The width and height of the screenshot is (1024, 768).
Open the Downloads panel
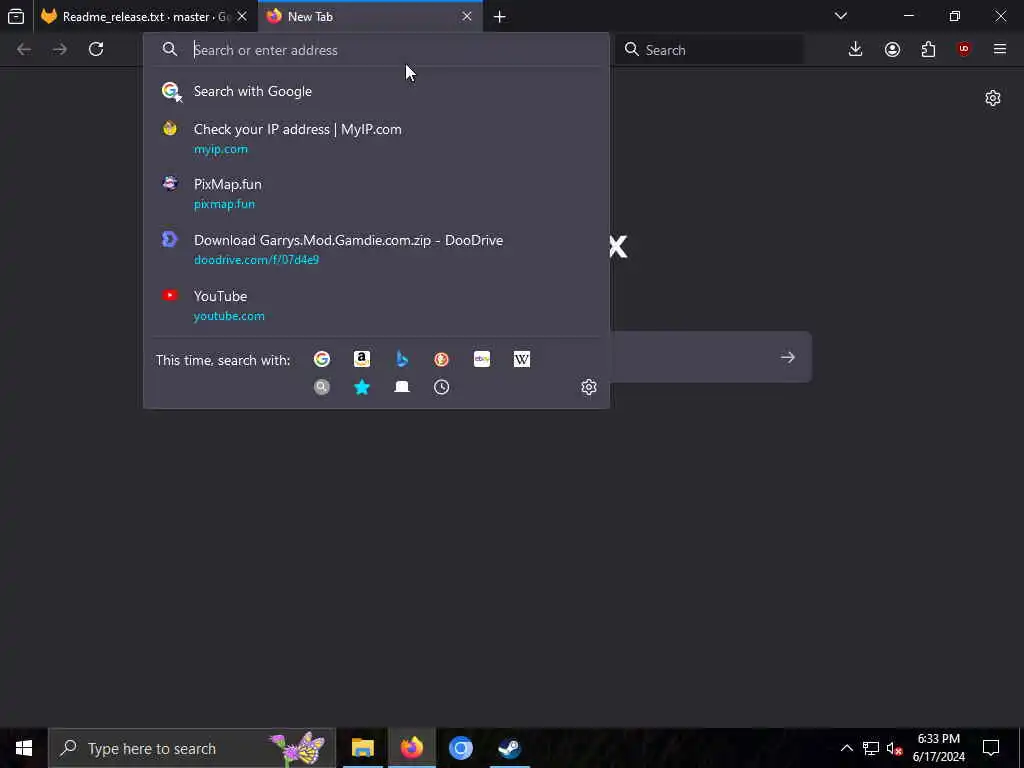pos(856,49)
